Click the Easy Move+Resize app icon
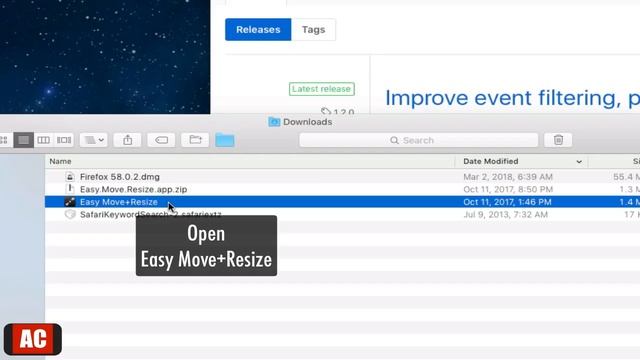The height and width of the screenshot is (360, 640). click(70, 202)
